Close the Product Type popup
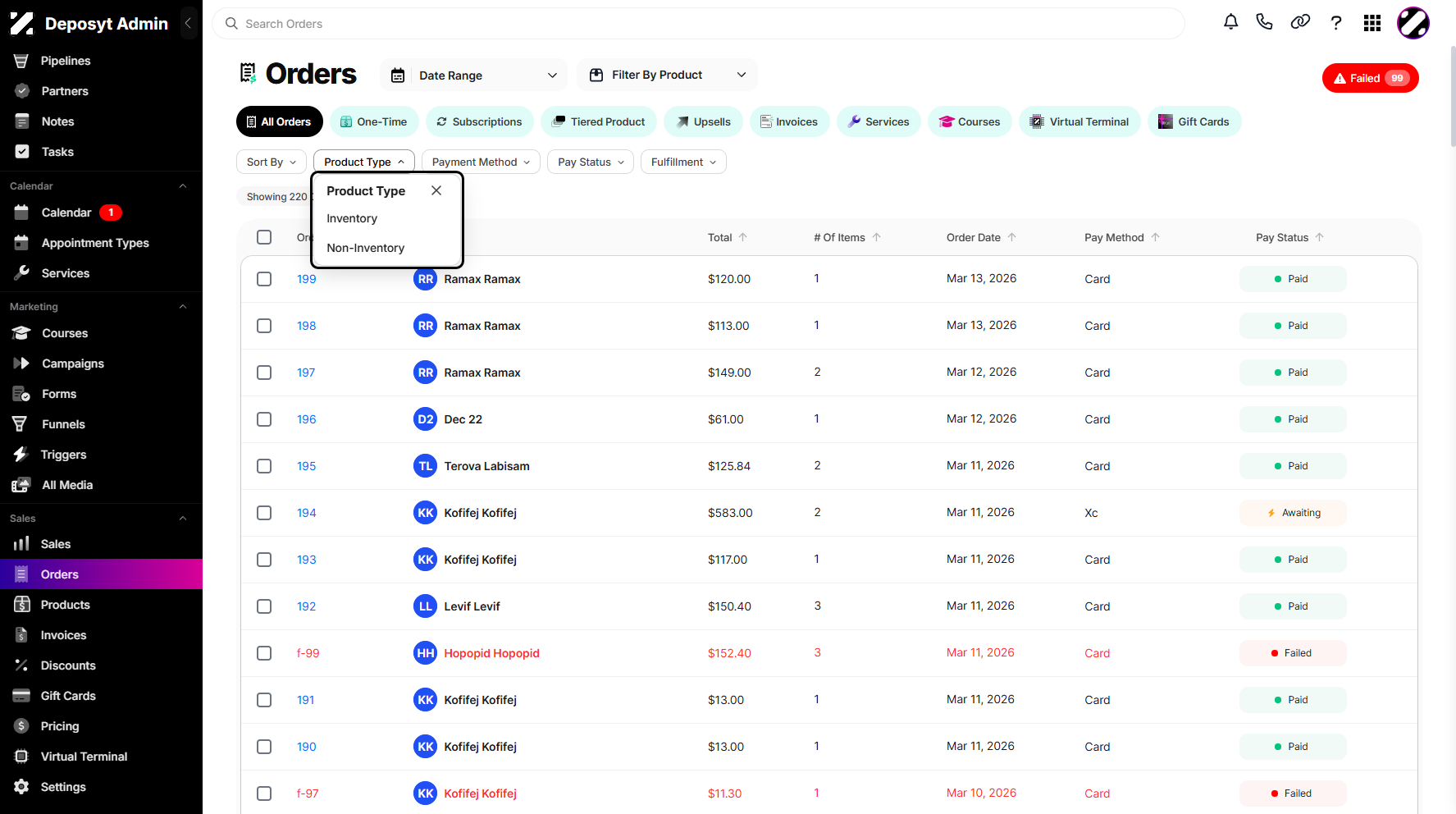Screen dimensions: 1456x814 (436, 190)
